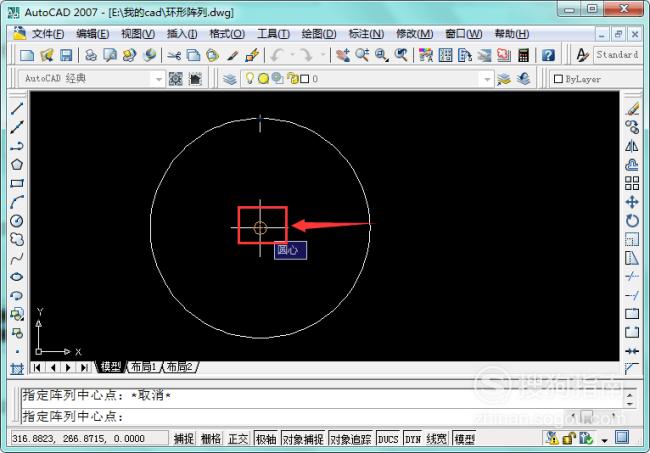This screenshot has width=650, height=453.
Task: Select the Move tool
Action: click(x=632, y=202)
